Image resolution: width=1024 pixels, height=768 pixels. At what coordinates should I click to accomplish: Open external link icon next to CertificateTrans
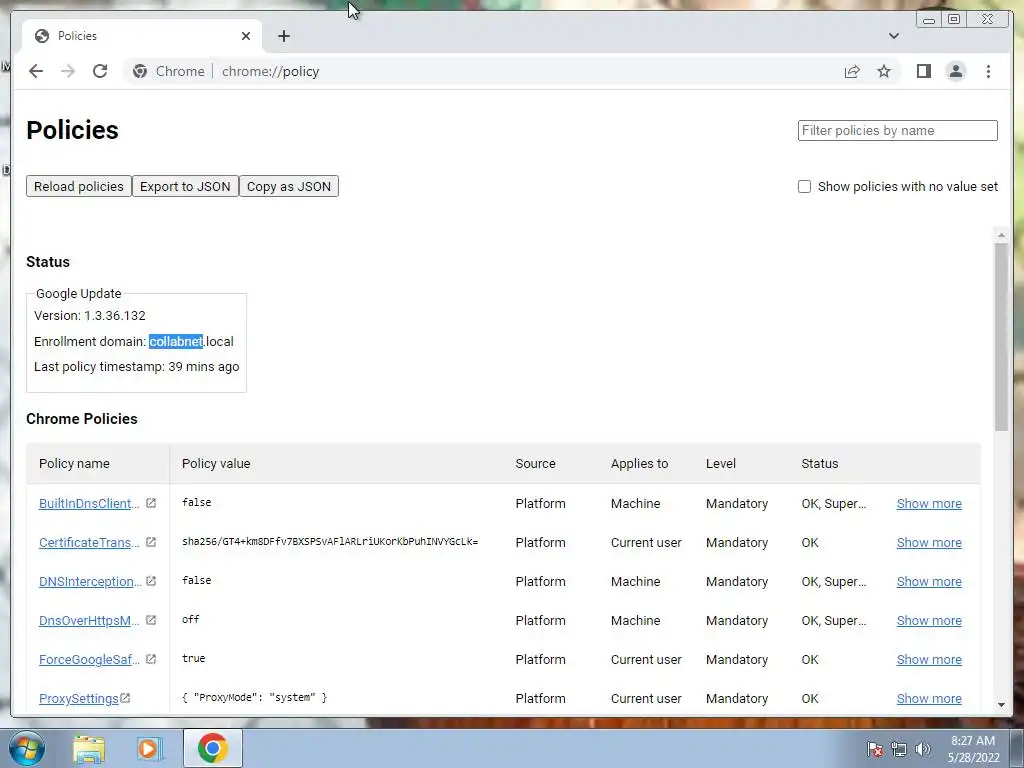[x=151, y=542]
